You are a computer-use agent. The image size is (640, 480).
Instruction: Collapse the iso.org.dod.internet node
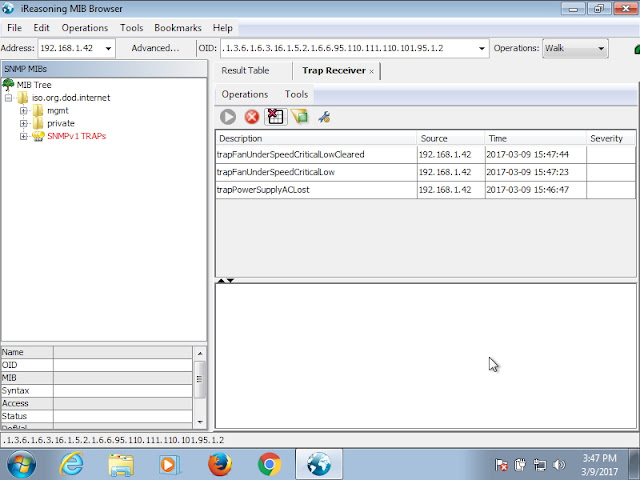(x=8, y=98)
